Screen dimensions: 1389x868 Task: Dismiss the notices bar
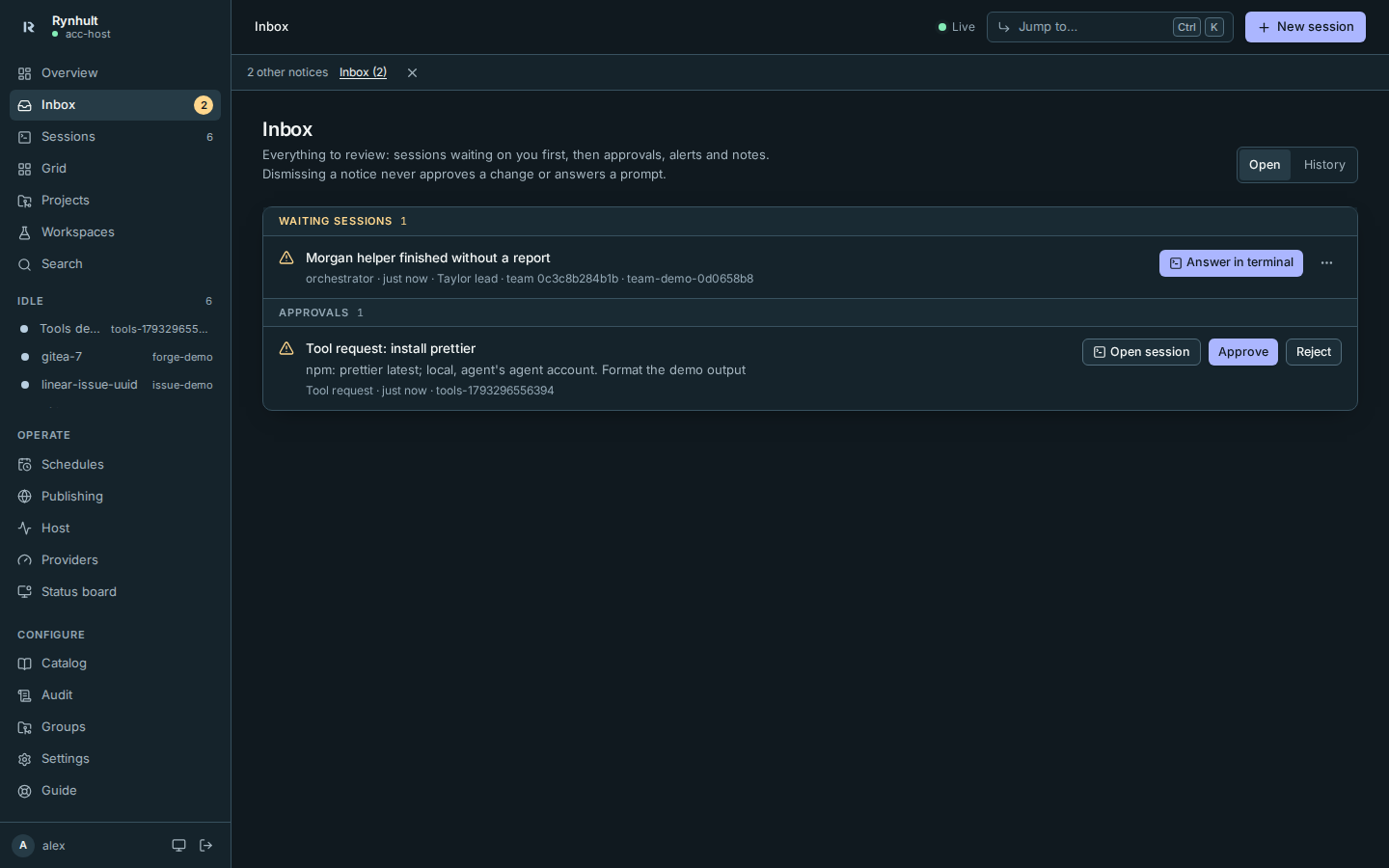(x=412, y=73)
